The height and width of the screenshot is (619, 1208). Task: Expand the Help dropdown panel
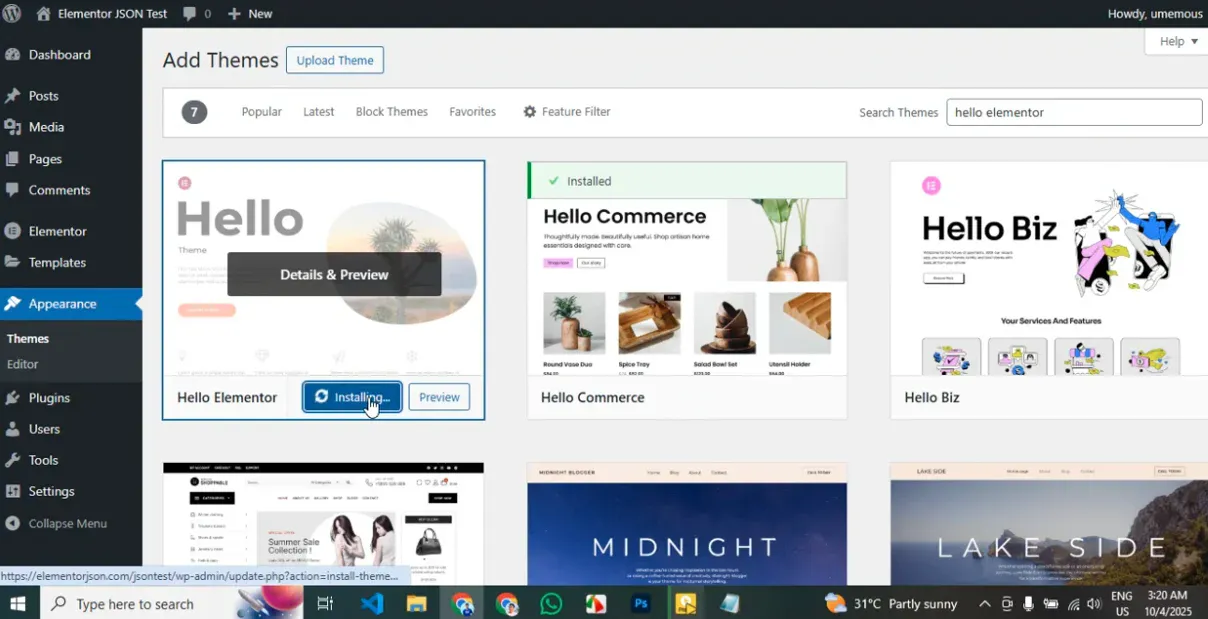tap(1178, 41)
